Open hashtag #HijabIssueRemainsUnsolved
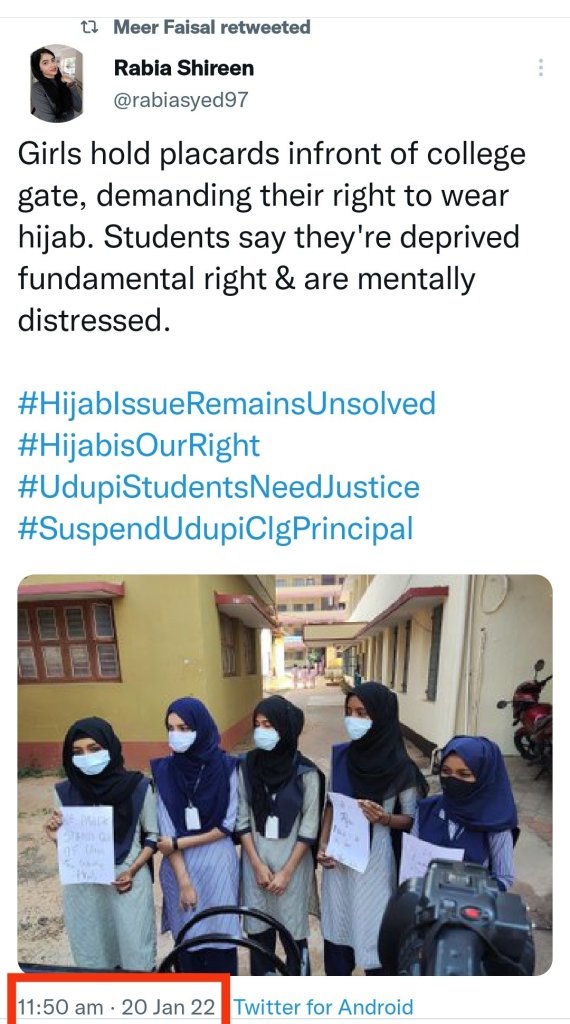 point(227,403)
